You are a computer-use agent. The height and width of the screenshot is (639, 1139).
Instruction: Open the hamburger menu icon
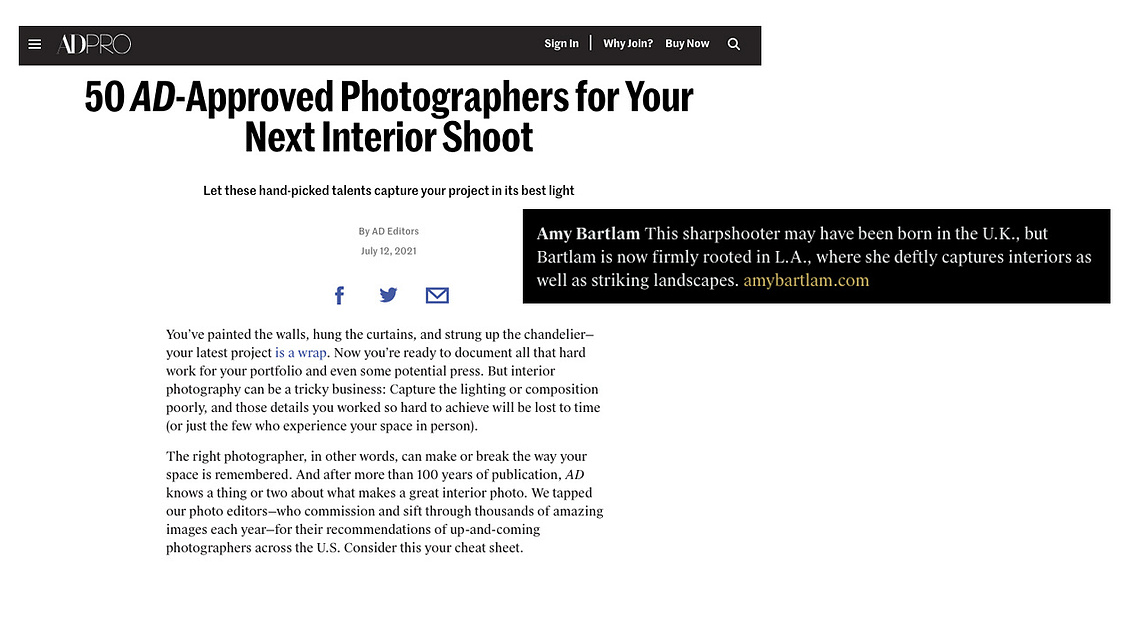[34, 44]
